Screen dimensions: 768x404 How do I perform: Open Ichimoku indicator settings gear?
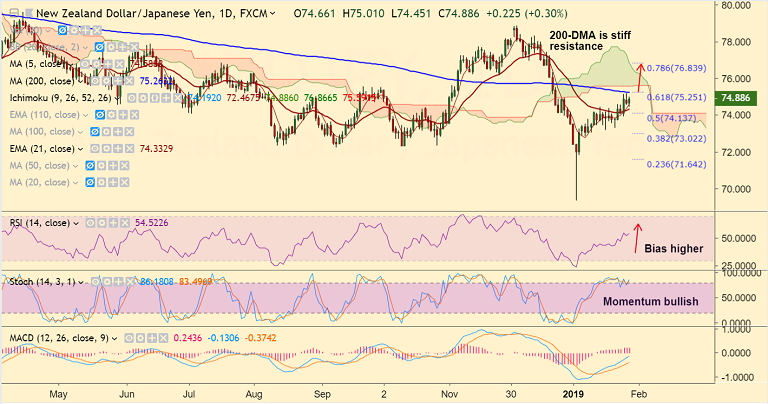143,98
